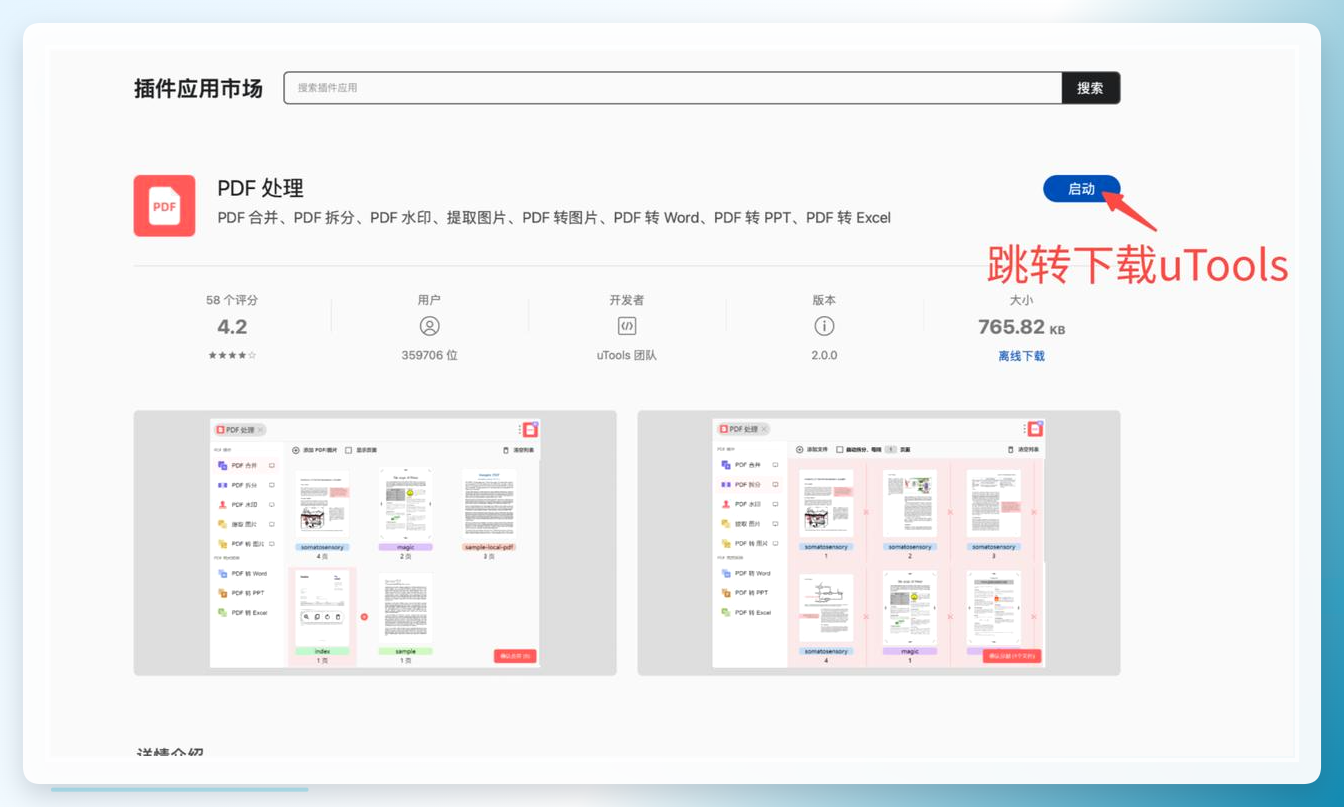Click the plugin search input field
Screen dimensions: 1344x807
[x=673, y=88]
